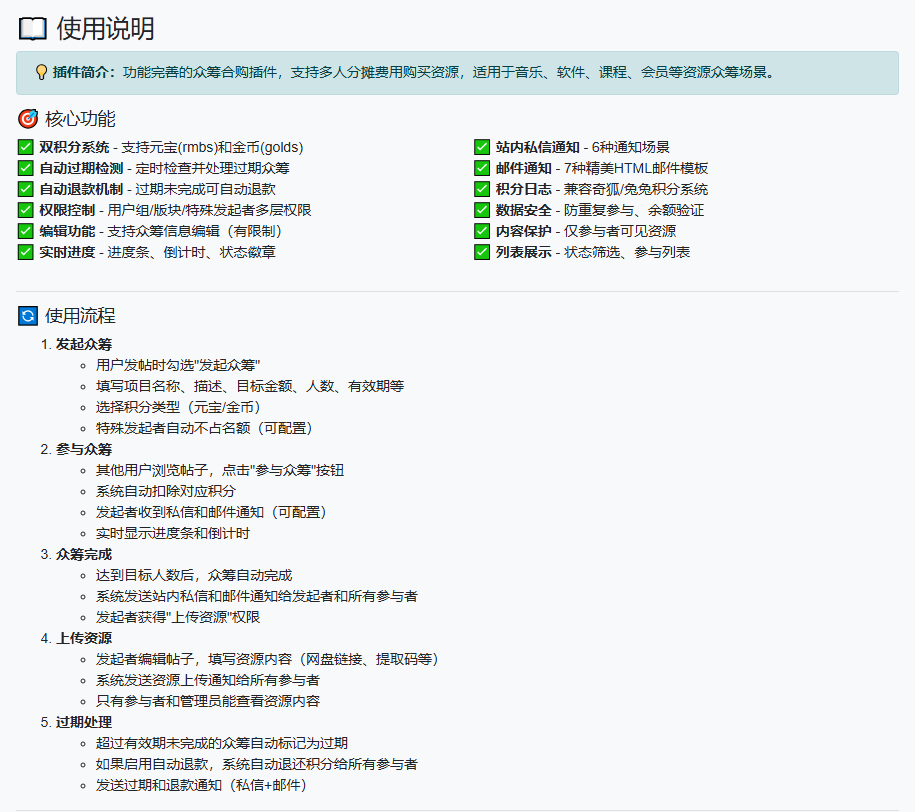The image size is (915, 812).
Task: Click the 发起众筹 step heading
Action: point(84,344)
